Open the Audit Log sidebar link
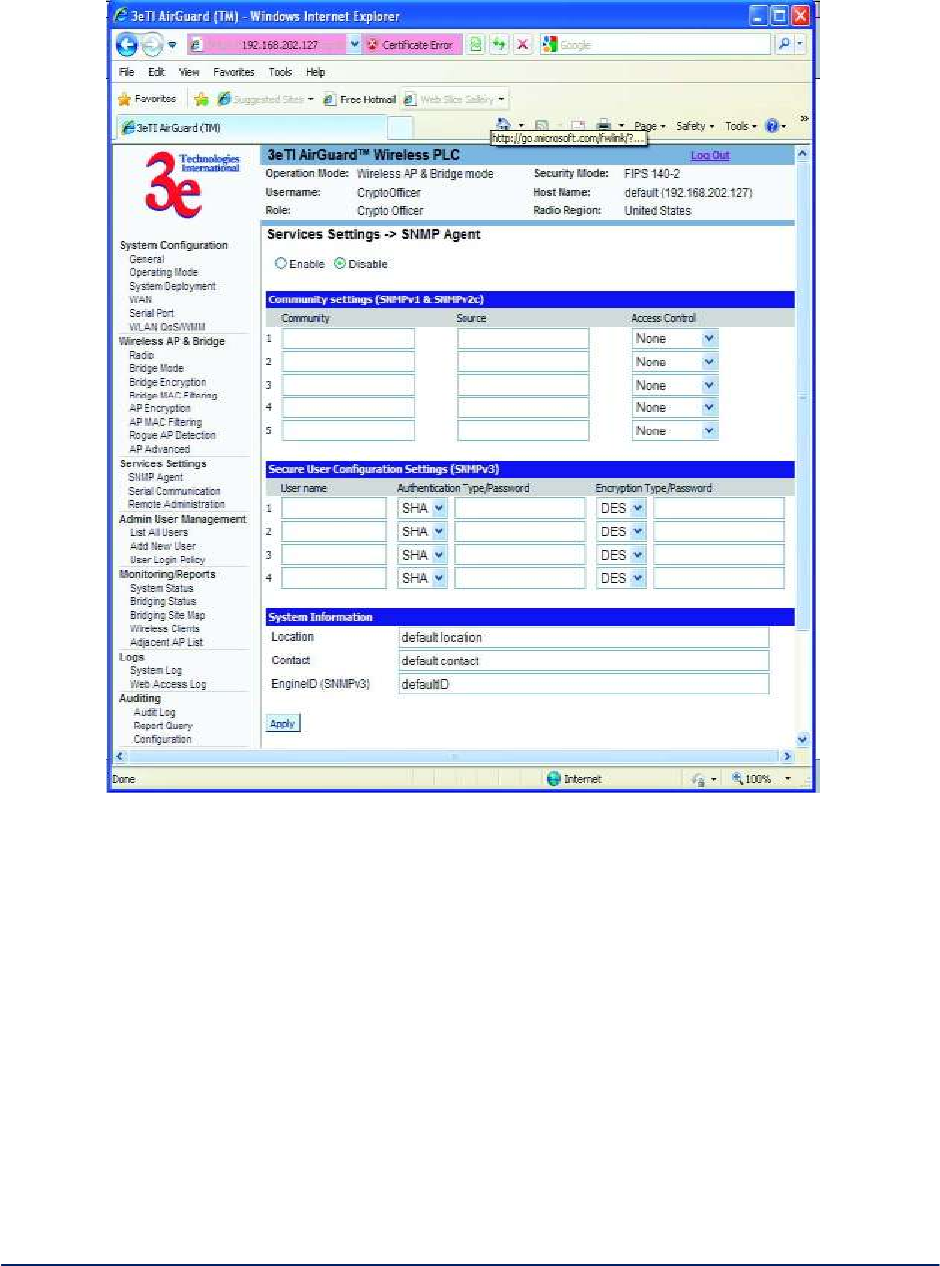This screenshot has width=940, height=1266. pyautogui.click(x=154, y=712)
